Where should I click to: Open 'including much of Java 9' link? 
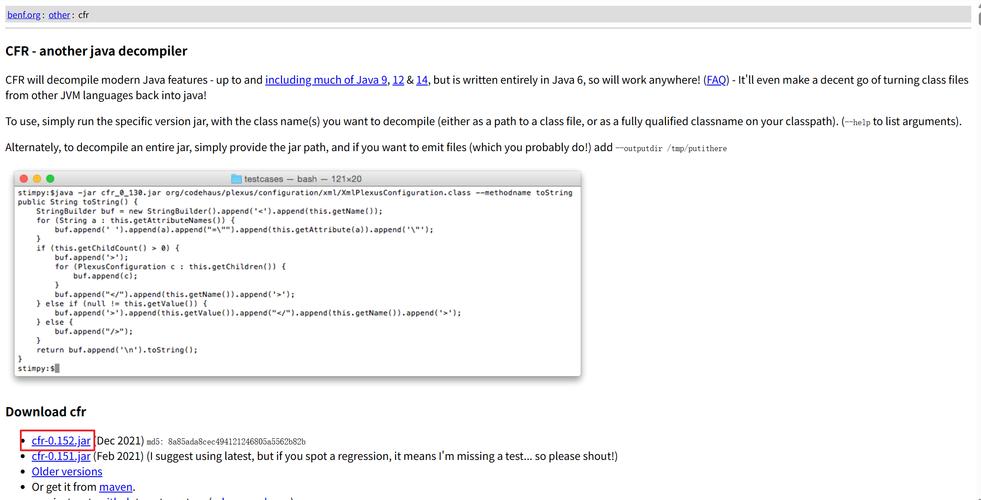326,80
